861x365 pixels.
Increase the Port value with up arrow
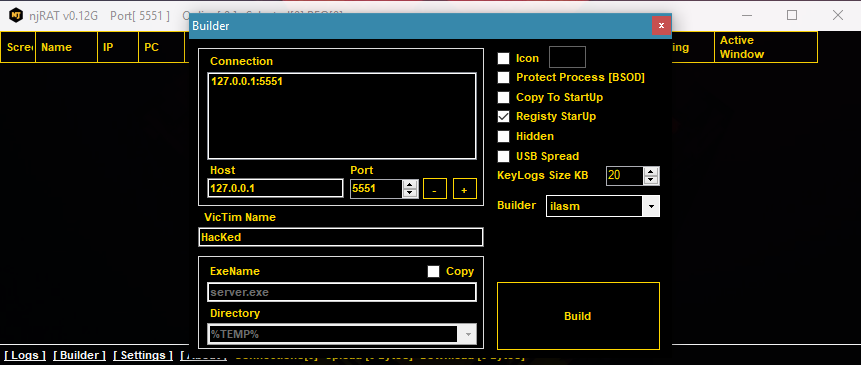(410, 184)
